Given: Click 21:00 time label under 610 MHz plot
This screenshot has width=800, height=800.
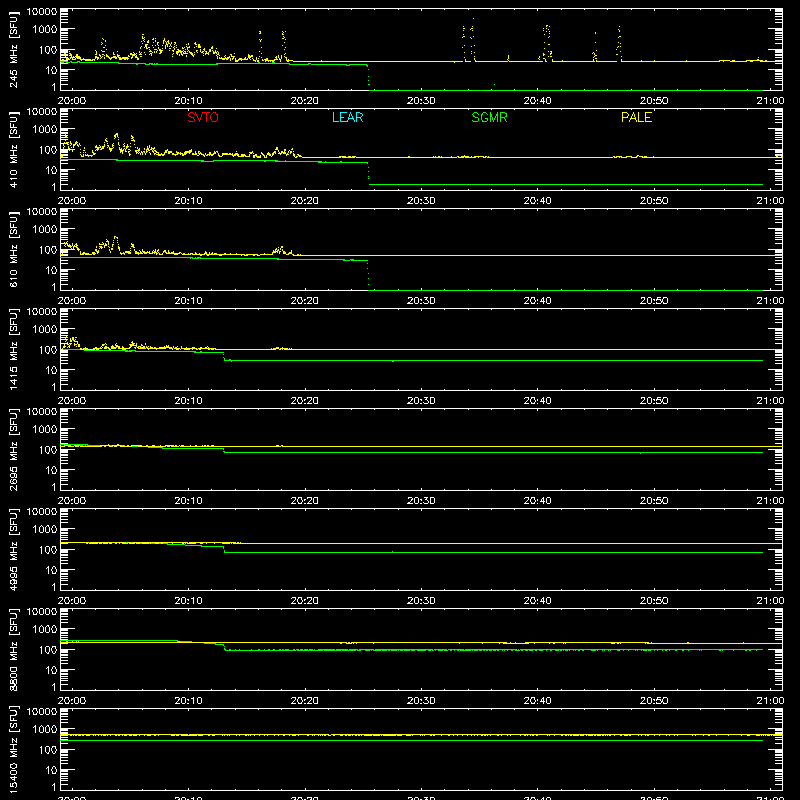Looking at the screenshot, I should [770, 301].
